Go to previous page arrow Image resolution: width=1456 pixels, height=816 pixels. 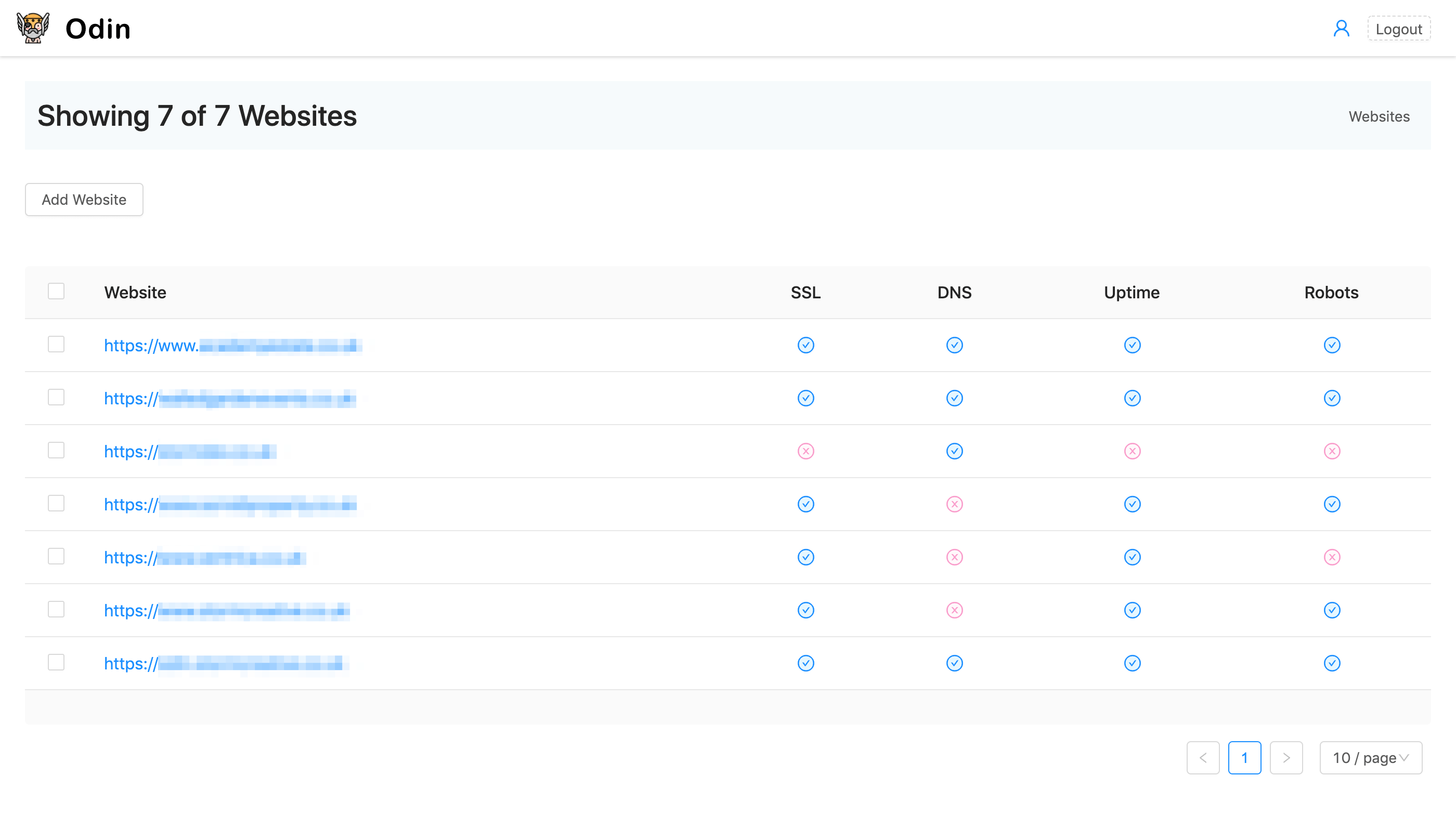coord(1203,758)
